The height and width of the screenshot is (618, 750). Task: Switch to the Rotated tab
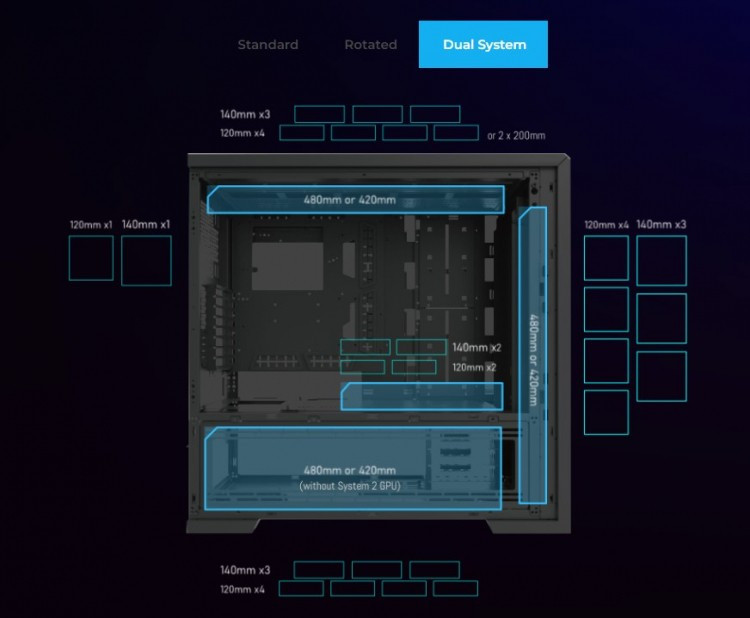(370, 44)
